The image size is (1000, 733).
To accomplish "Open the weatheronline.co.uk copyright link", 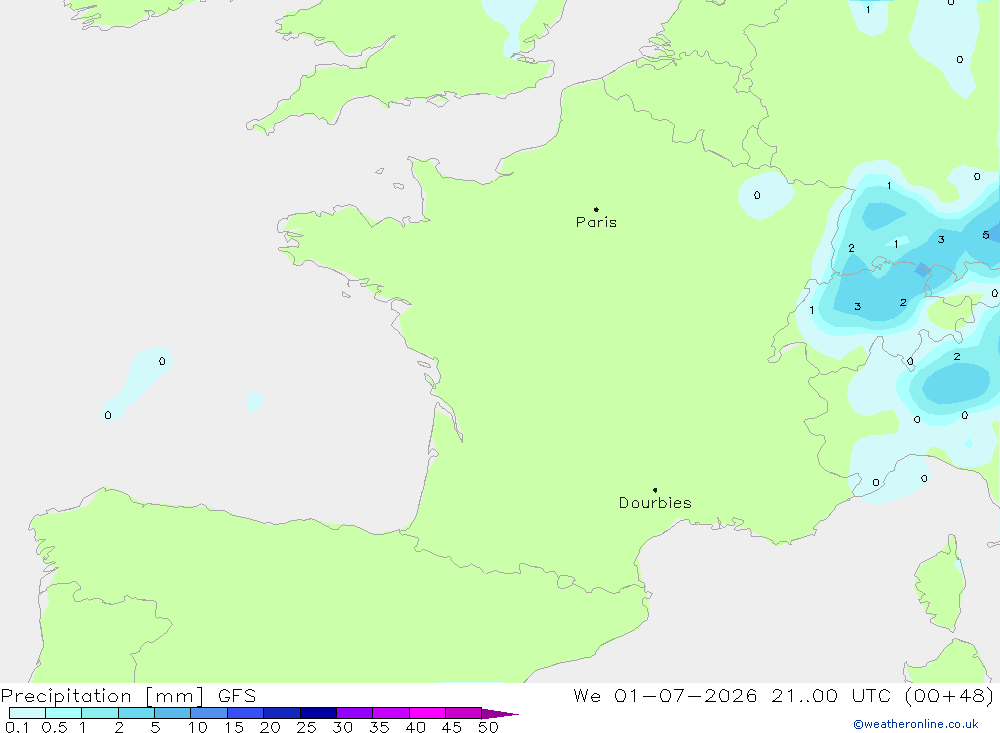I will click(x=916, y=724).
